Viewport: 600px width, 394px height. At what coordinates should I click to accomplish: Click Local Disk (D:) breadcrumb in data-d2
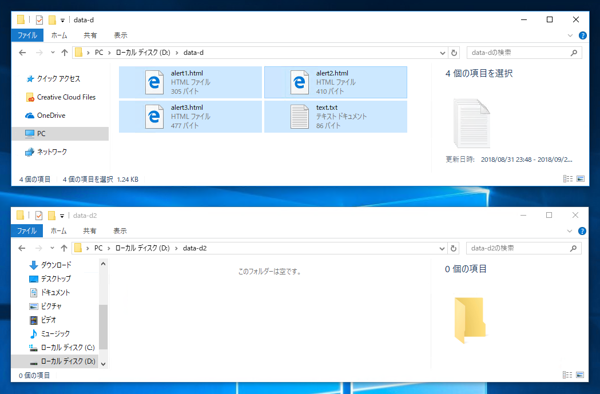[142, 248]
